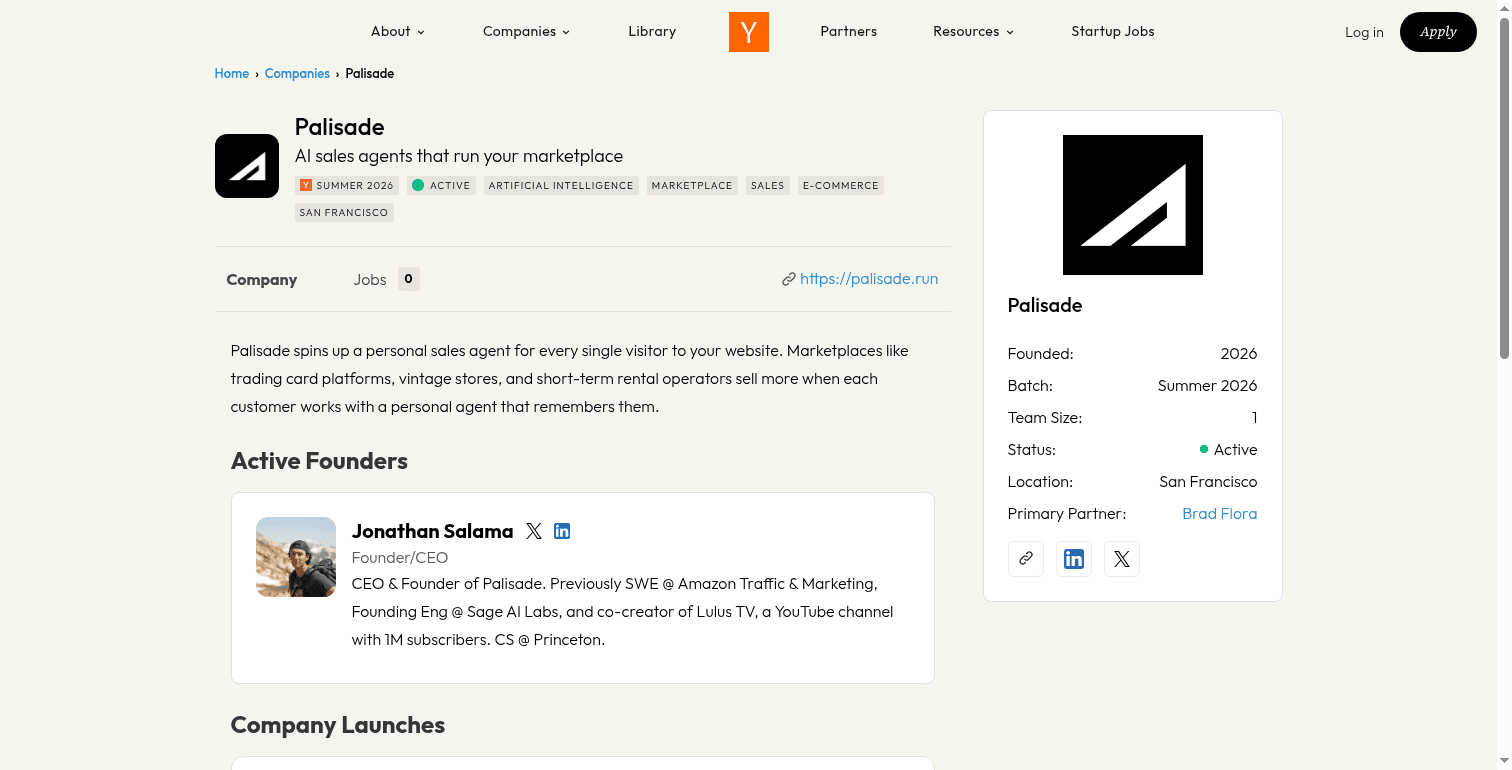Click the 'Team Size:' label in sidebar
The image size is (1512, 770).
pyautogui.click(x=1045, y=417)
